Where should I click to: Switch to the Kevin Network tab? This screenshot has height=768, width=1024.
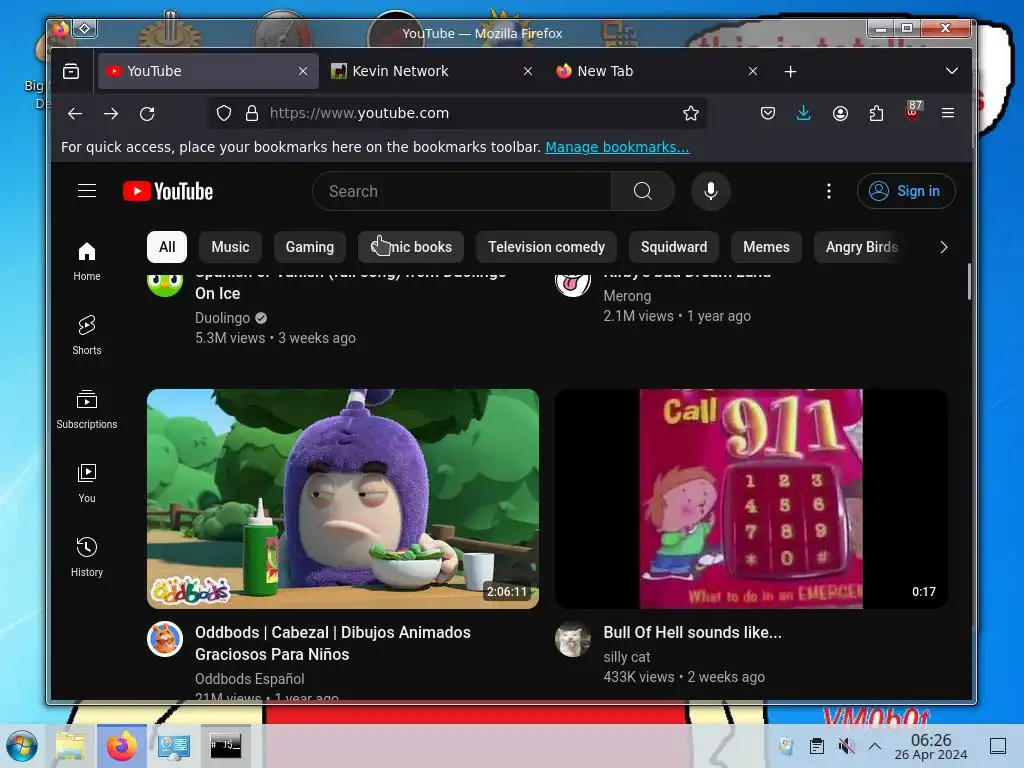pyautogui.click(x=431, y=71)
